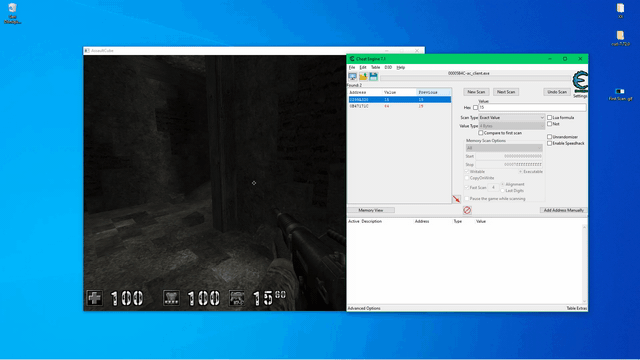Click the AssaultCube window title bar

(254, 51)
